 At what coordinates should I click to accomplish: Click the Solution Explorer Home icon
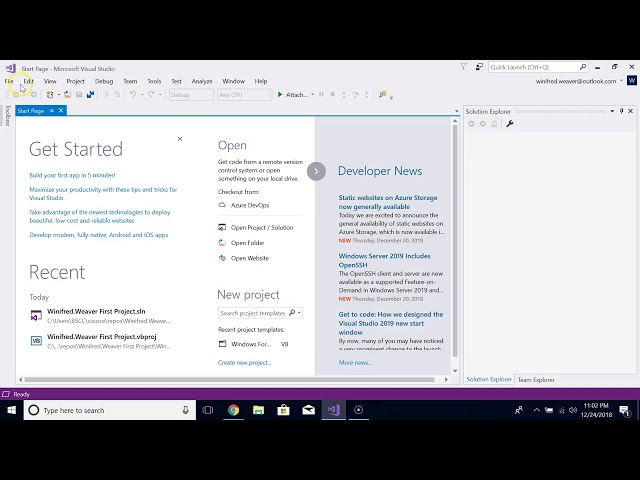(494, 124)
